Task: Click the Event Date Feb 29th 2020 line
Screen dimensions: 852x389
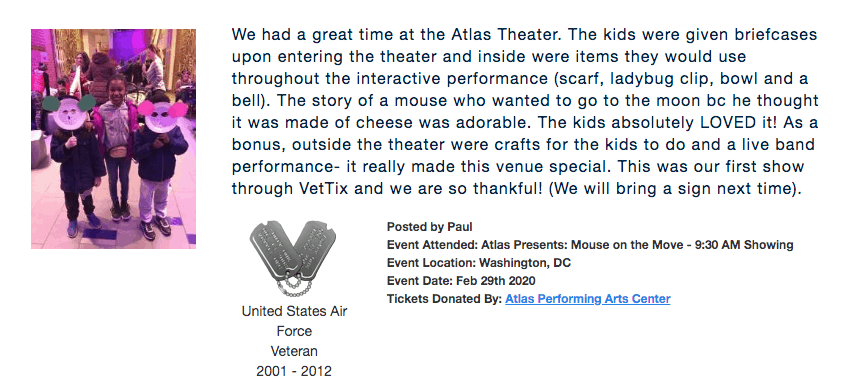Action: [461, 281]
